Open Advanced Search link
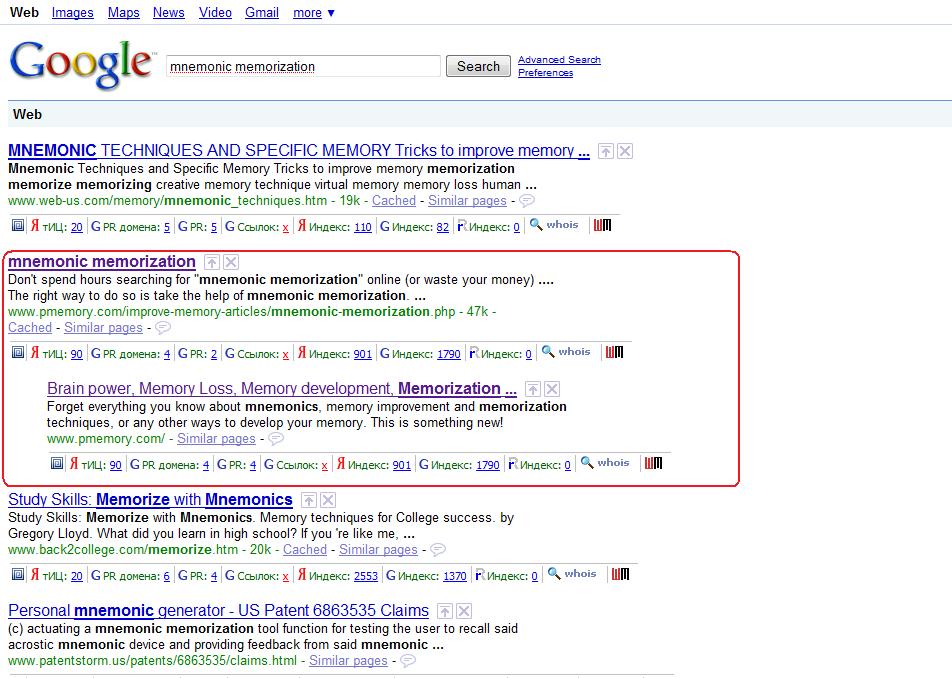The width and height of the screenshot is (952, 678). pyautogui.click(x=559, y=59)
